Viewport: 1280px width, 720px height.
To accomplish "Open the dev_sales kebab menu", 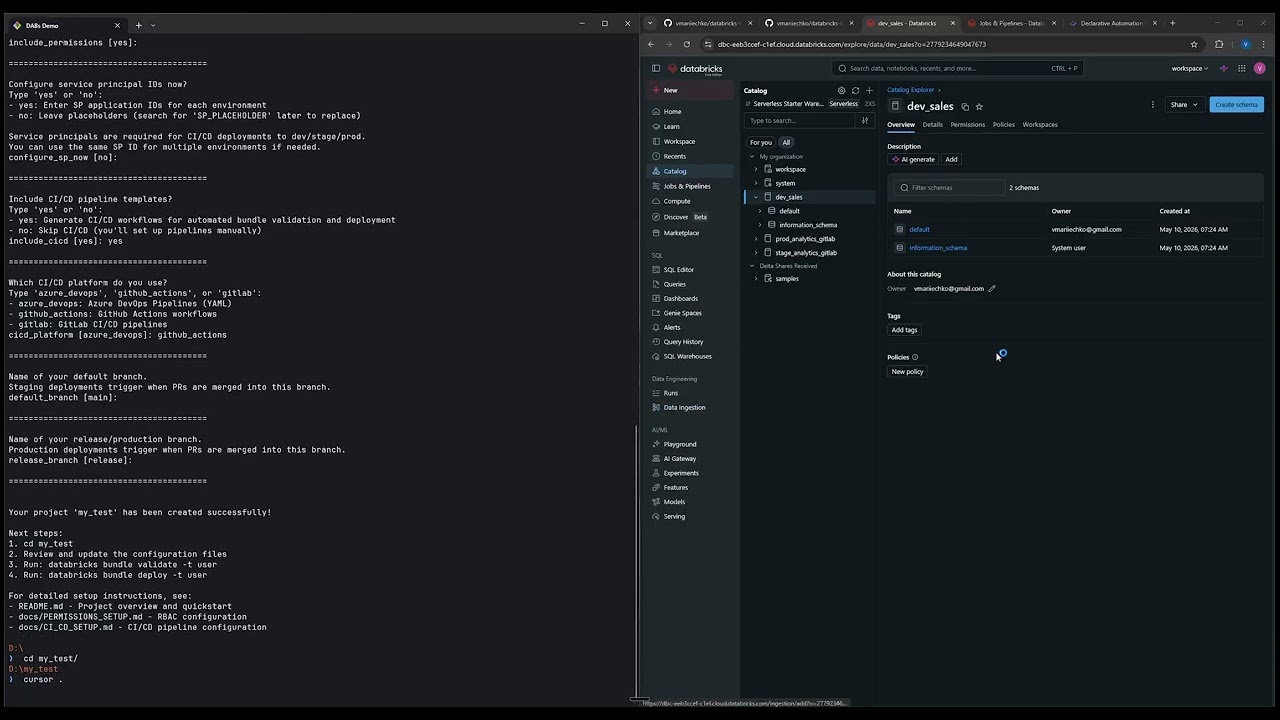I will pos(1152,104).
